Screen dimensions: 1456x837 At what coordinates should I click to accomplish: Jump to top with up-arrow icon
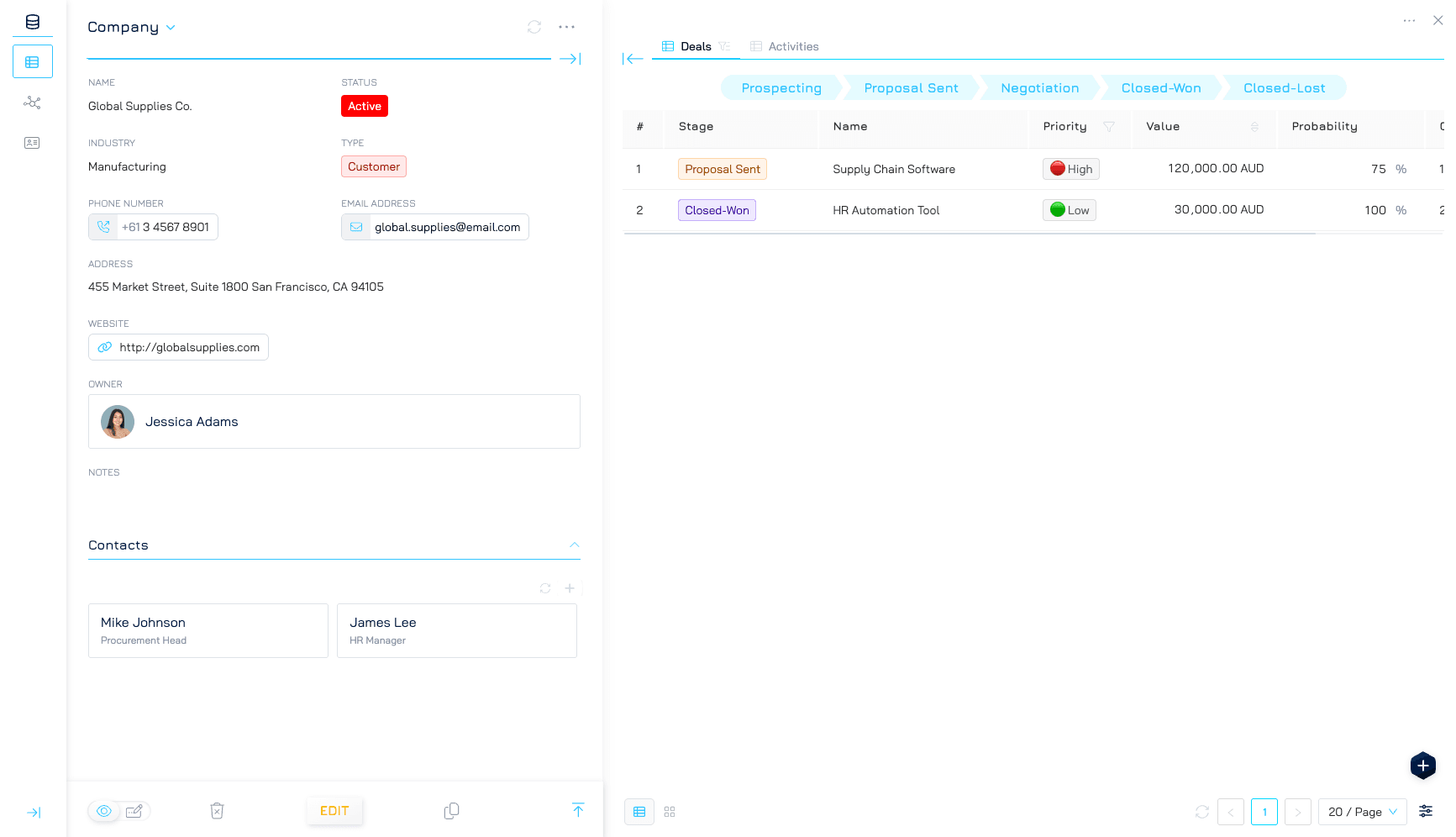click(x=578, y=810)
